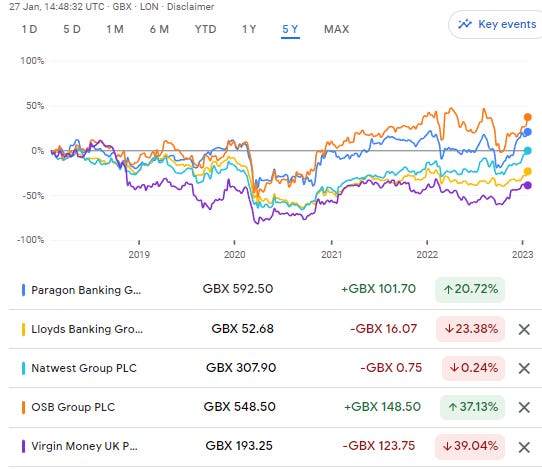Click the 0% y-axis label

point(38,151)
